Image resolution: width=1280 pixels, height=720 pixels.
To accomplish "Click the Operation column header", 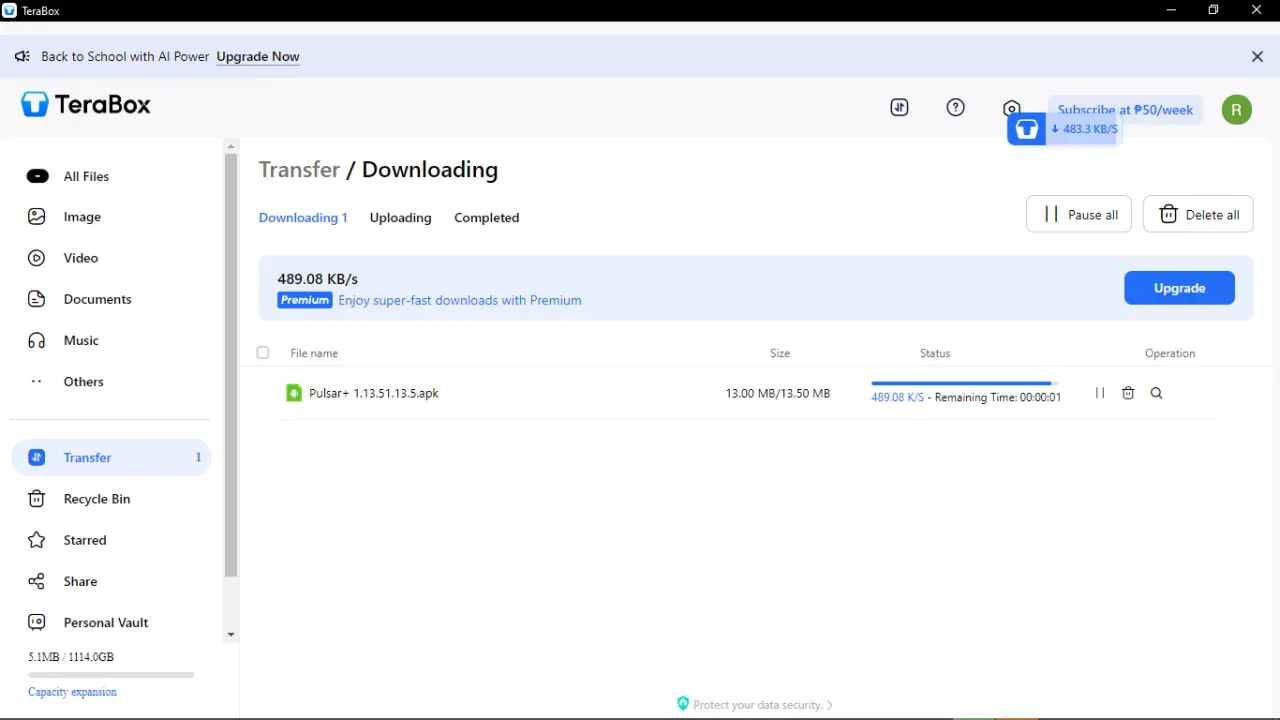I will [1170, 353].
